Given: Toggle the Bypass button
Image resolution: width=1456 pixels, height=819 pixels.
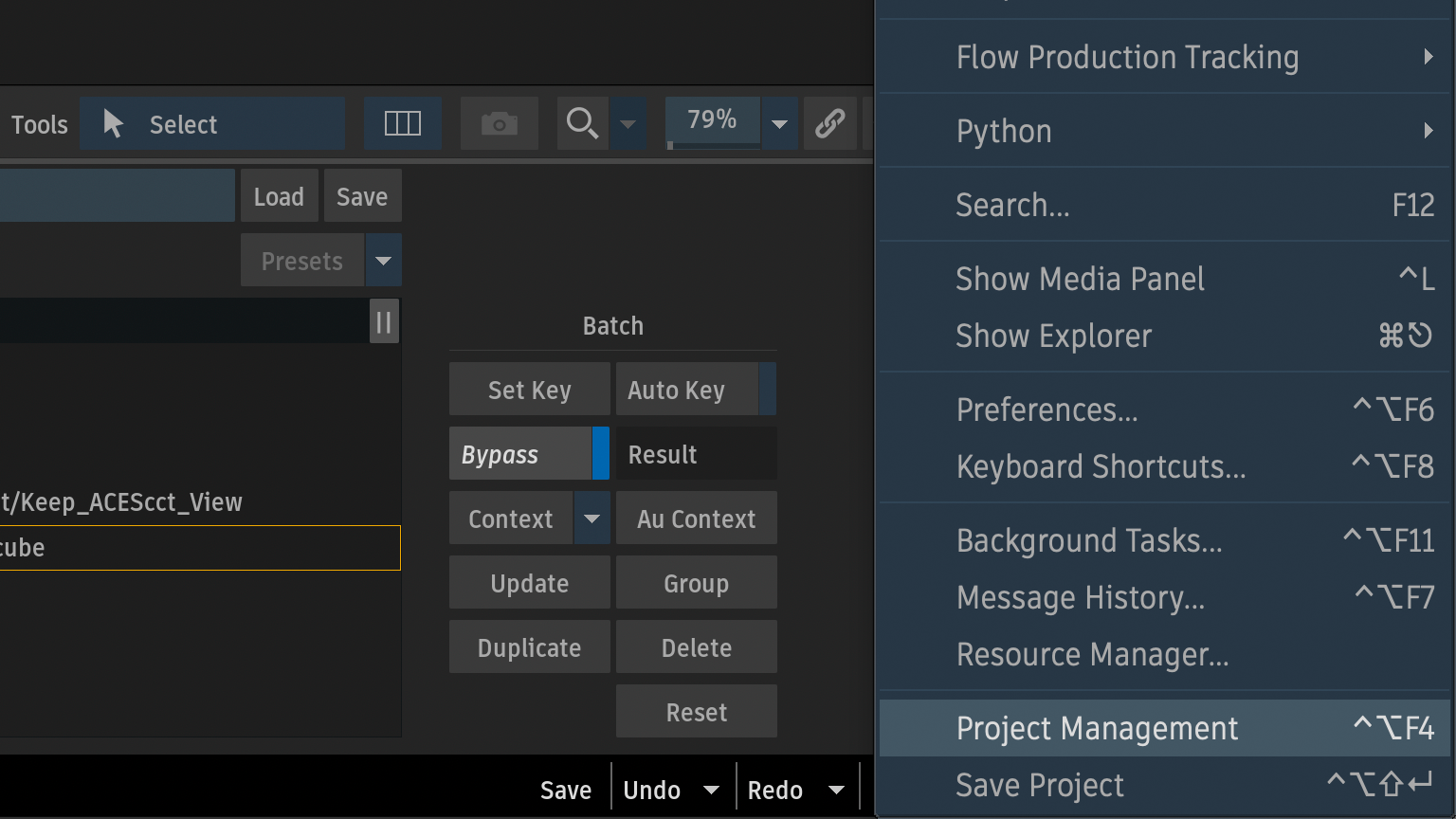Looking at the screenshot, I should [x=521, y=454].
